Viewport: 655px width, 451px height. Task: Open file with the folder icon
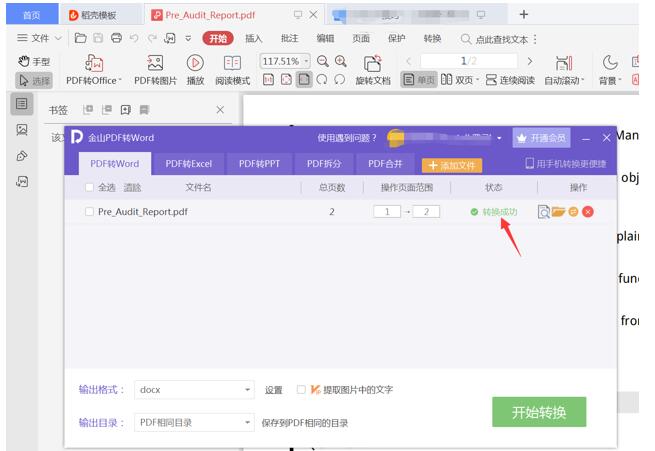point(80,38)
